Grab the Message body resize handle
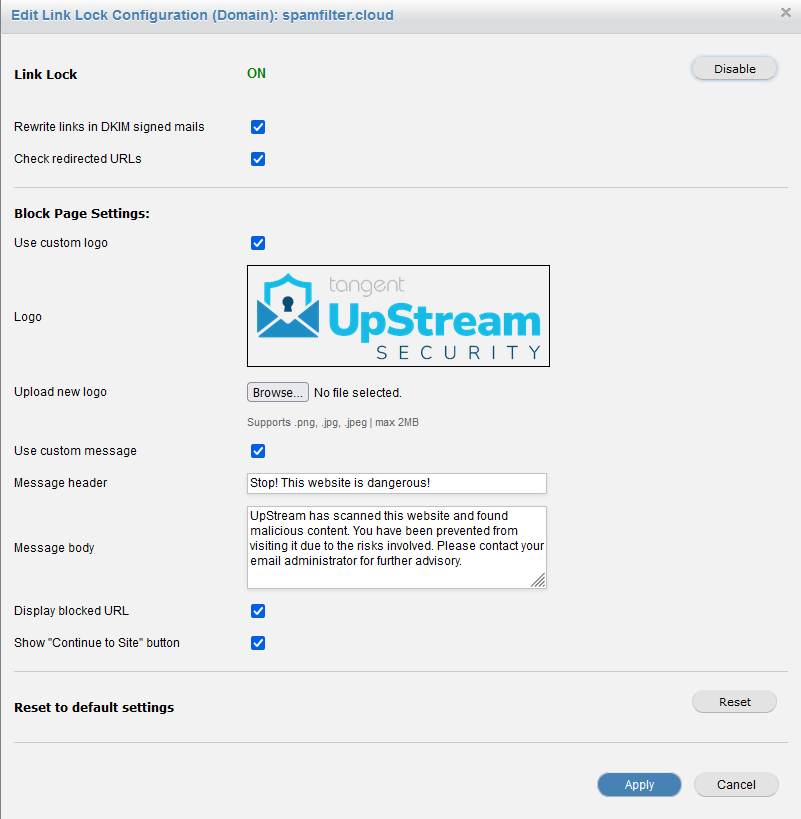 (x=538, y=581)
